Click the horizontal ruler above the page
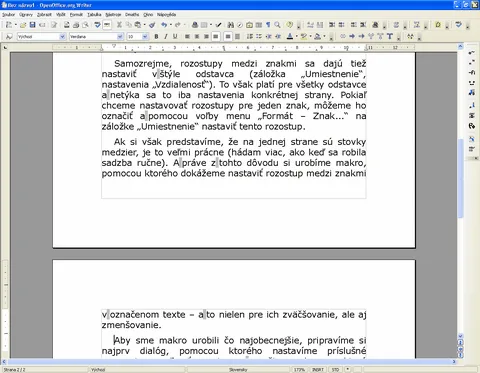 (x=233, y=48)
